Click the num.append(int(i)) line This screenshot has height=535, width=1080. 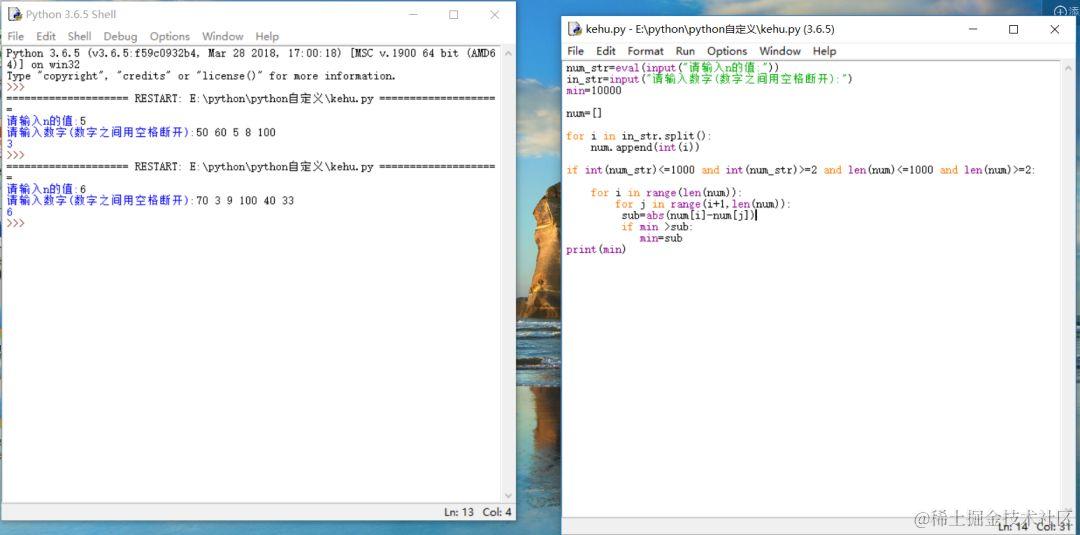click(x=645, y=147)
